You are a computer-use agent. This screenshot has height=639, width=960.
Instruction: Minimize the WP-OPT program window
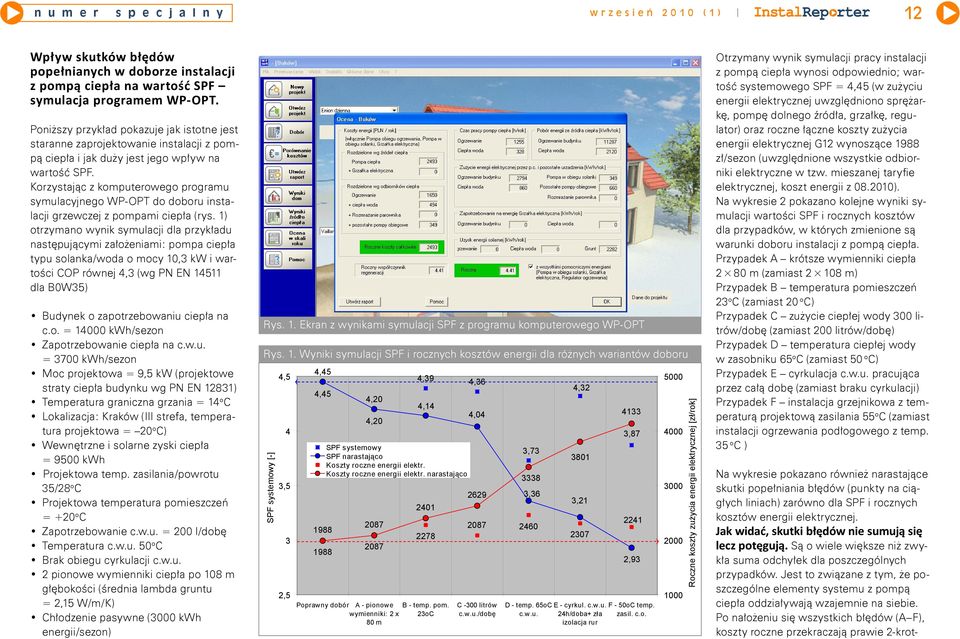pyautogui.click(x=676, y=62)
